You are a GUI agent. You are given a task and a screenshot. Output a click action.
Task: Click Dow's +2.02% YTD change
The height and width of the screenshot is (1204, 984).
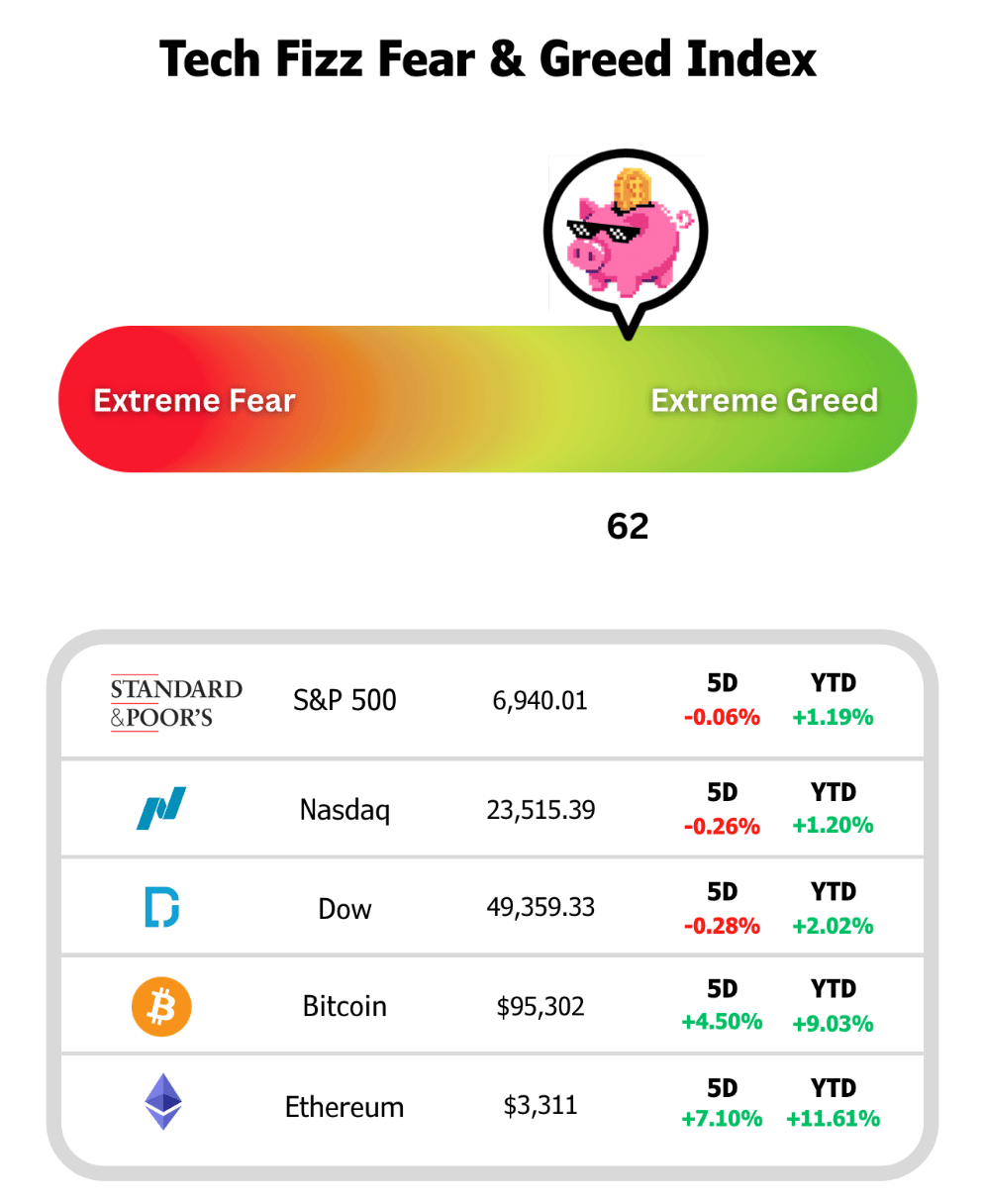pyautogui.click(x=833, y=926)
